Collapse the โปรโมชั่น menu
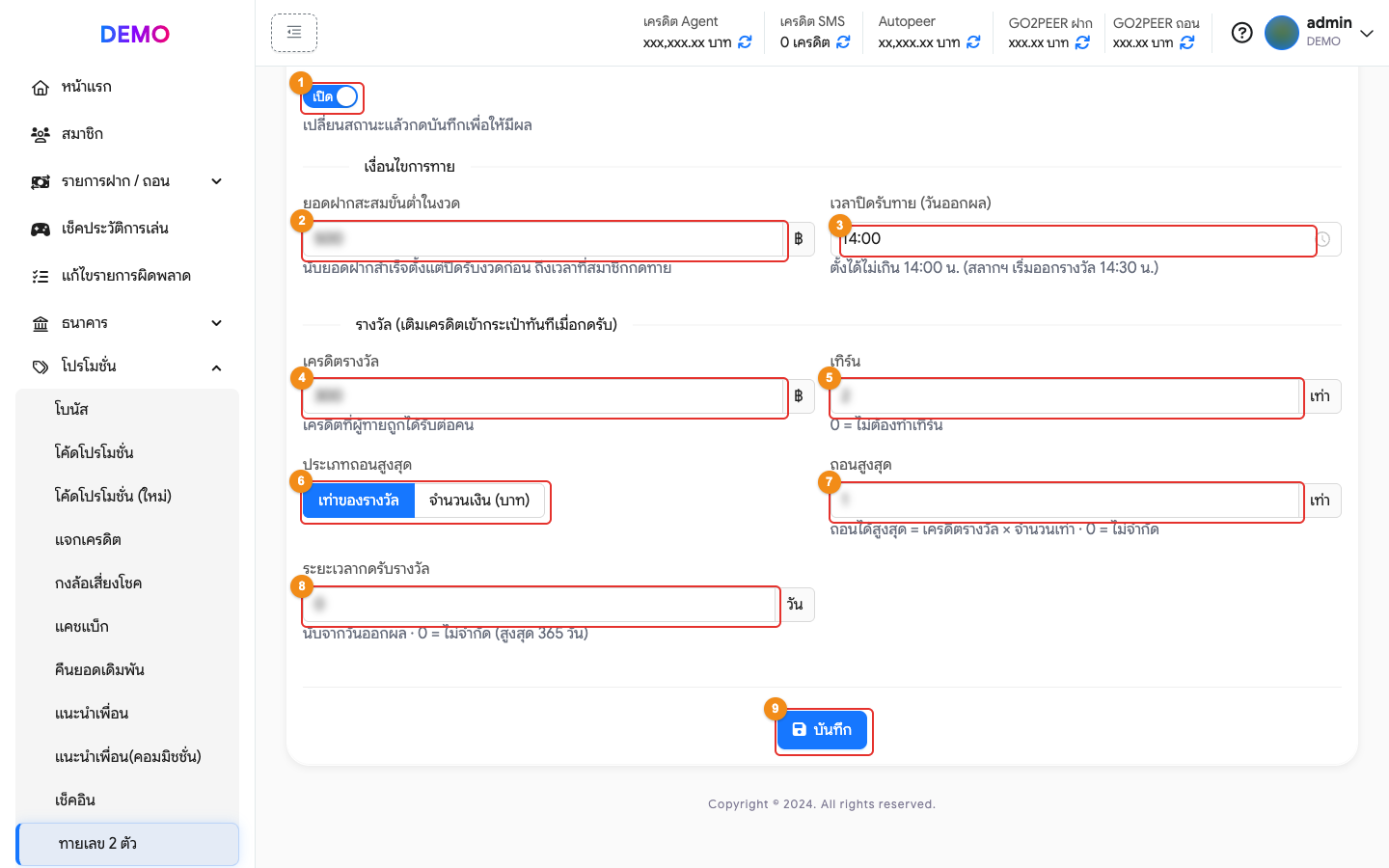 click(216, 367)
